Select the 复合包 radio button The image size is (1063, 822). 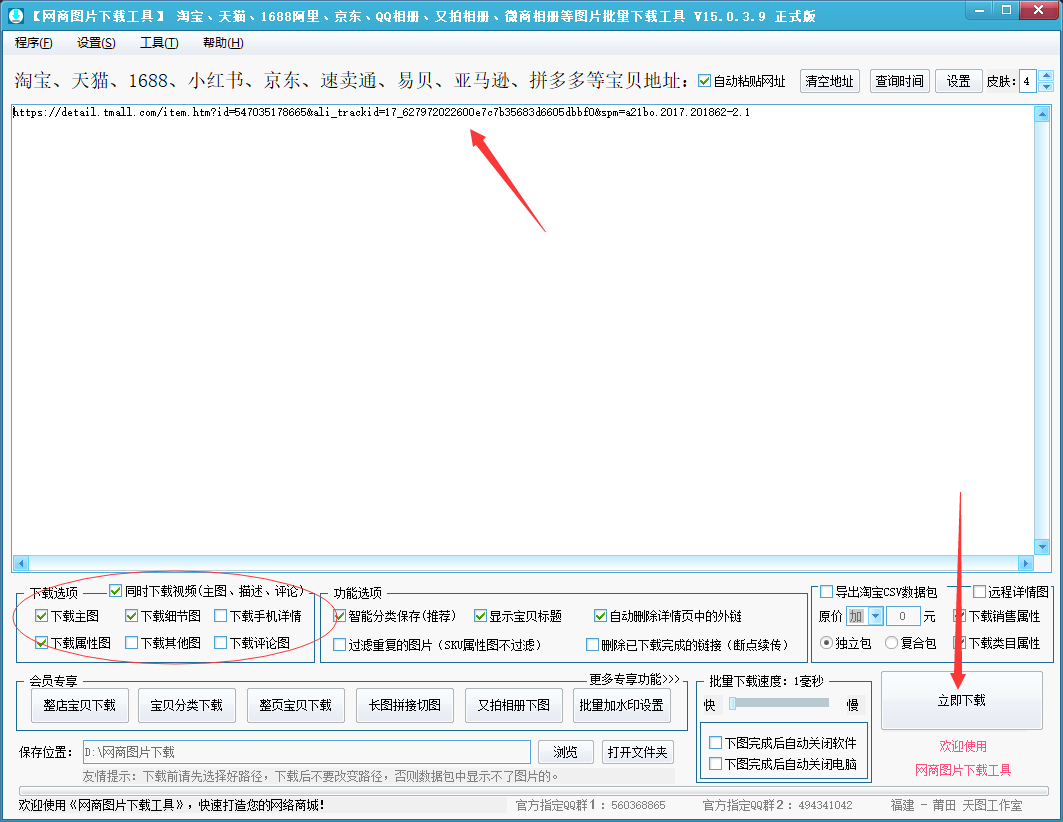891,642
